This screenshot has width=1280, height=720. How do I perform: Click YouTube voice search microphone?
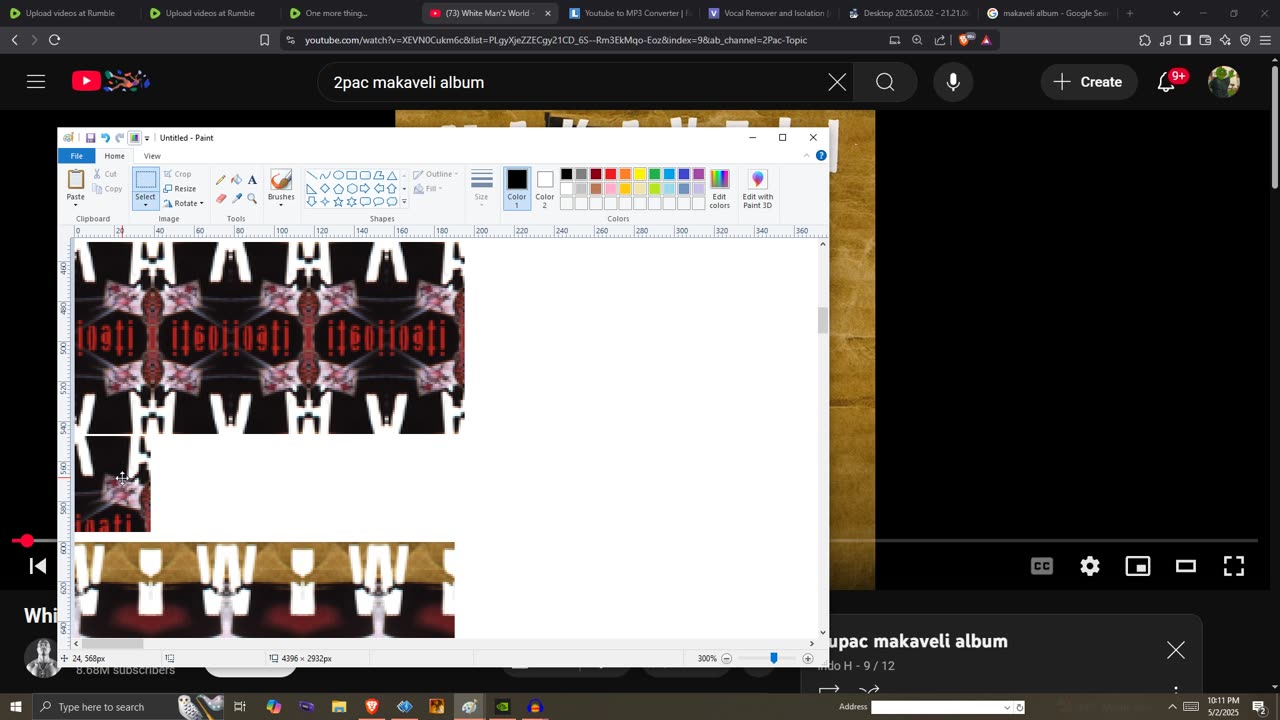953,82
